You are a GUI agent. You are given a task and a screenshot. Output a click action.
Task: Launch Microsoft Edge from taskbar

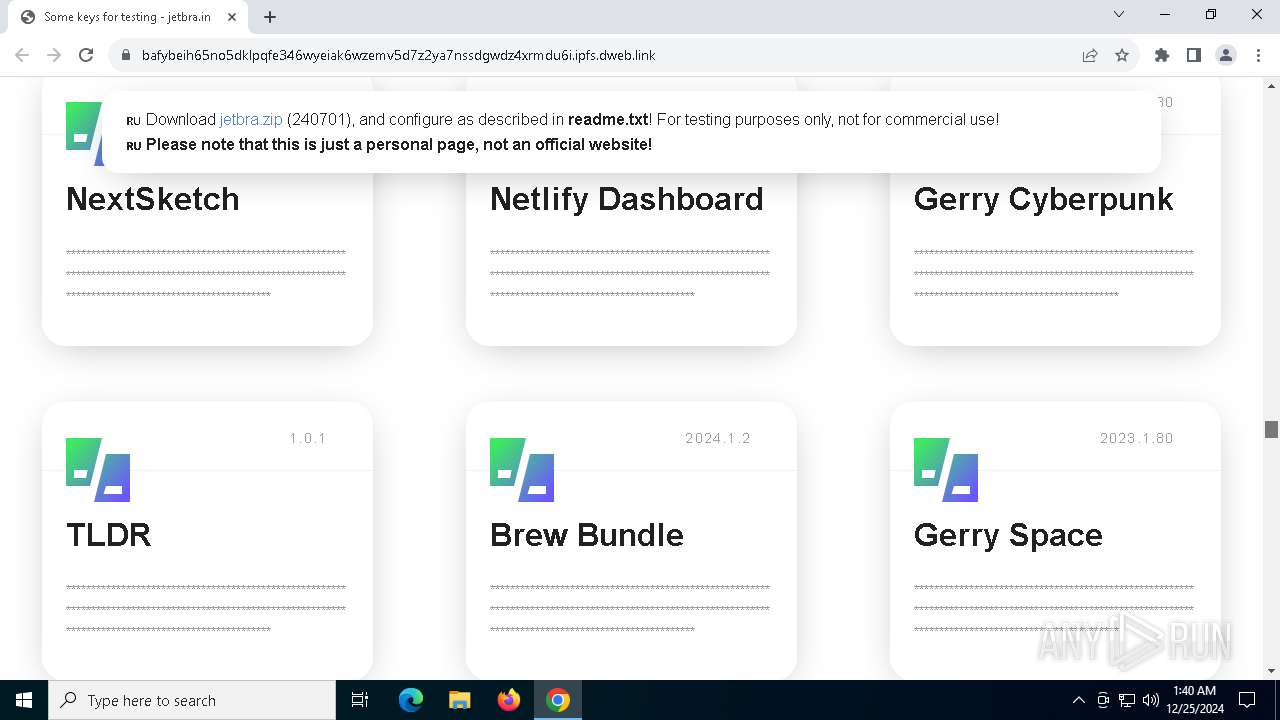tap(411, 700)
